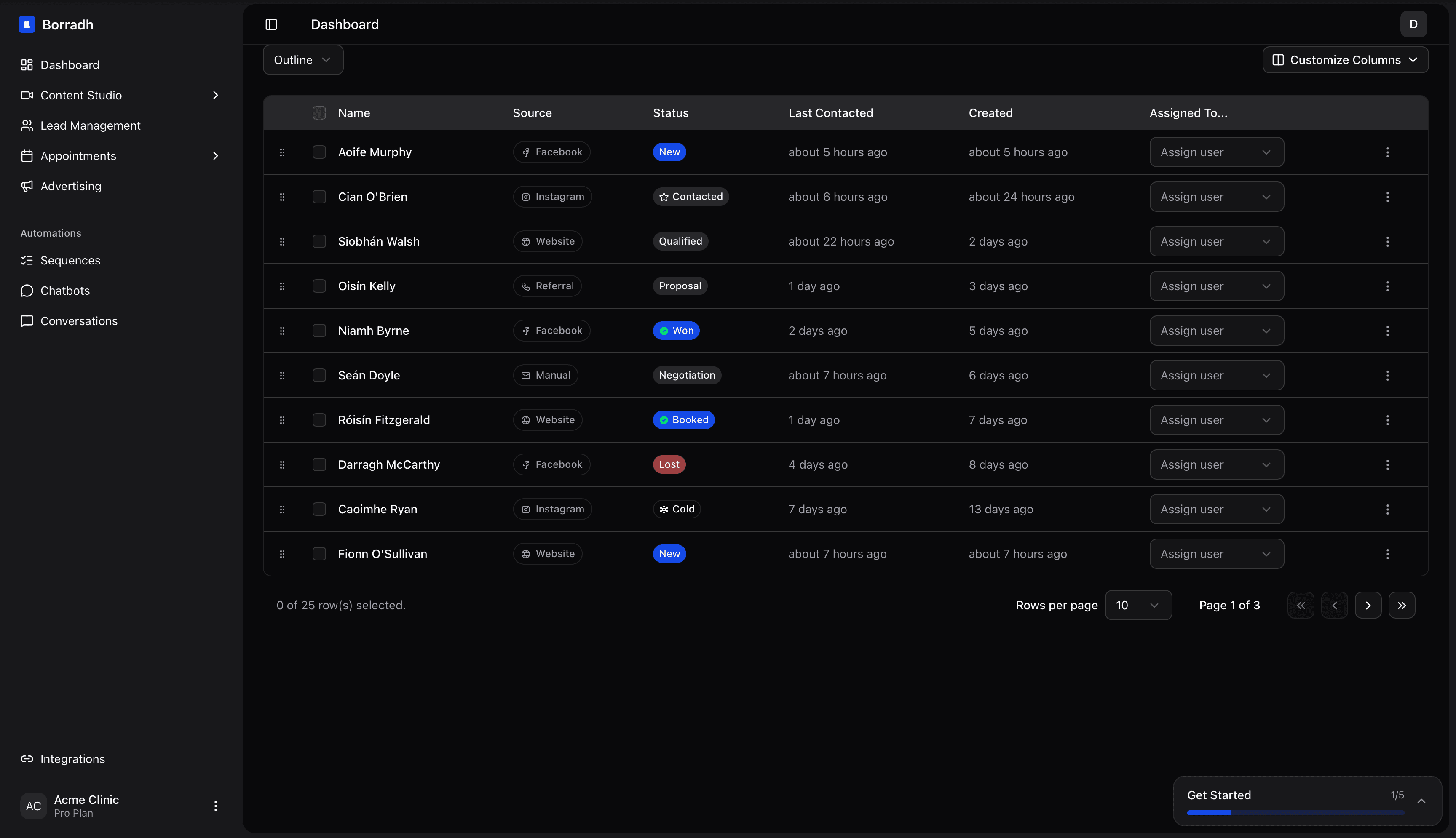
Task: Open the Chatbots section
Action: coord(65,290)
